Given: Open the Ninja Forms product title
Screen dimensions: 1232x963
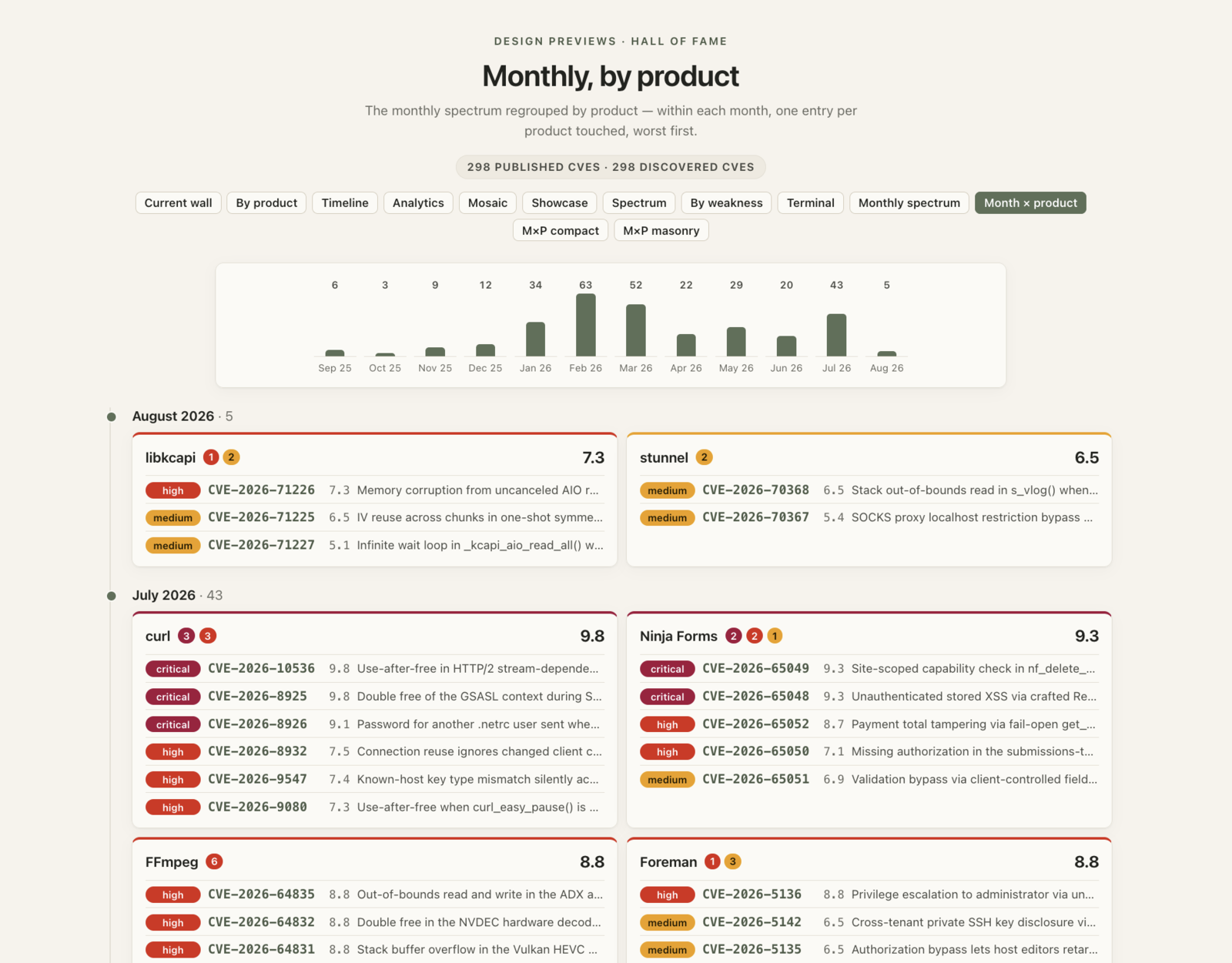Looking at the screenshot, I should tap(678, 636).
